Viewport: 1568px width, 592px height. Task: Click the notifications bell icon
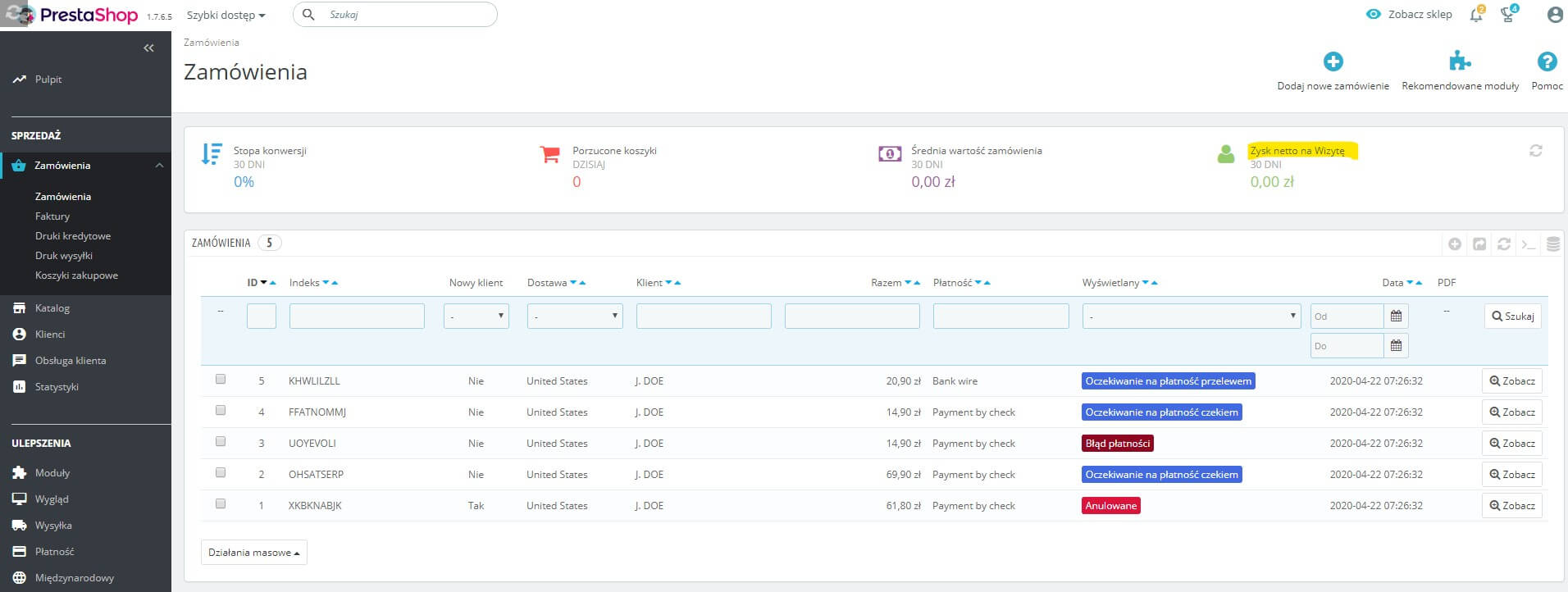[x=1476, y=15]
